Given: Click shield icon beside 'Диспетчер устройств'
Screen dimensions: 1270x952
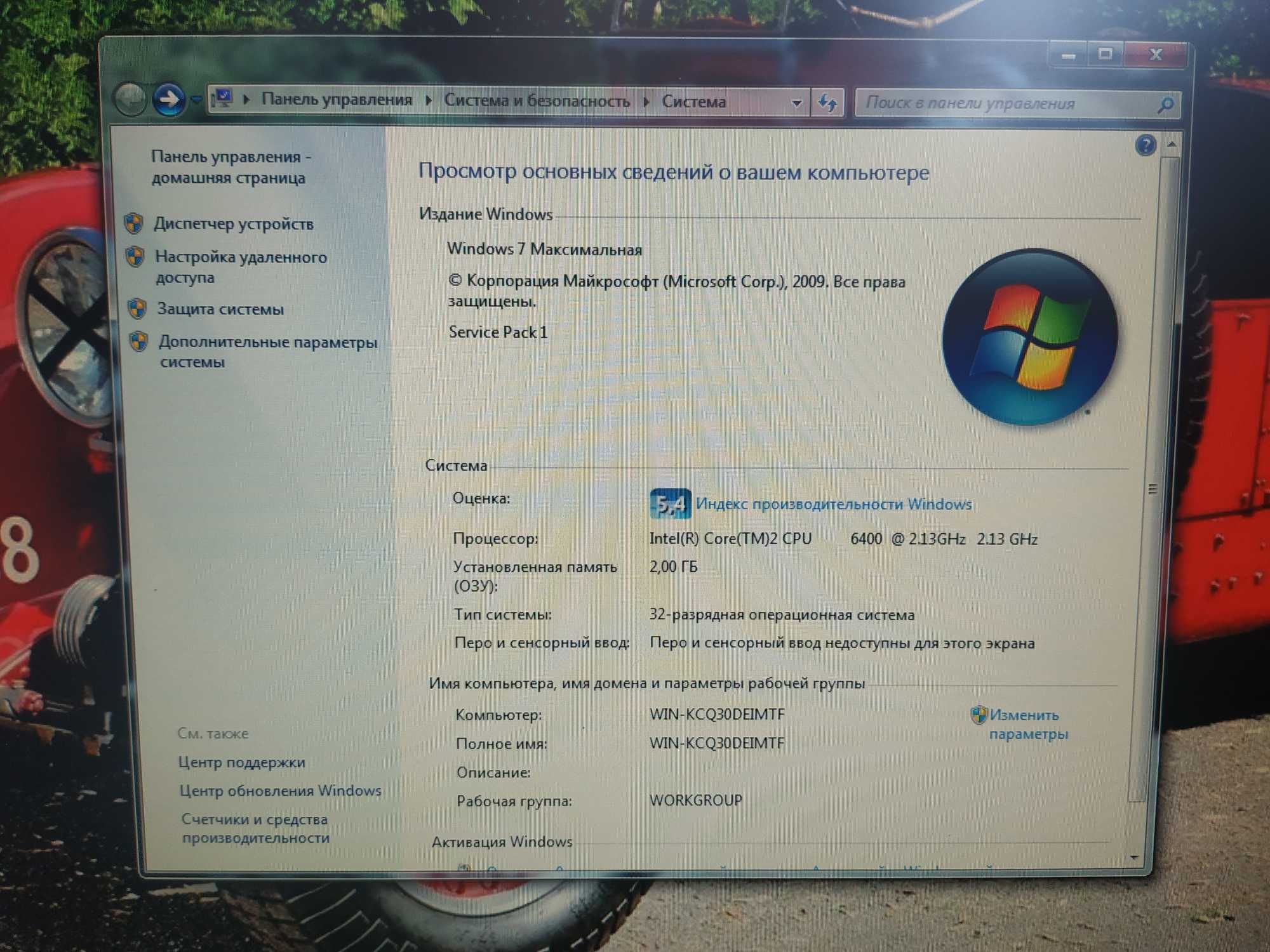Looking at the screenshot, I should 133,223.
